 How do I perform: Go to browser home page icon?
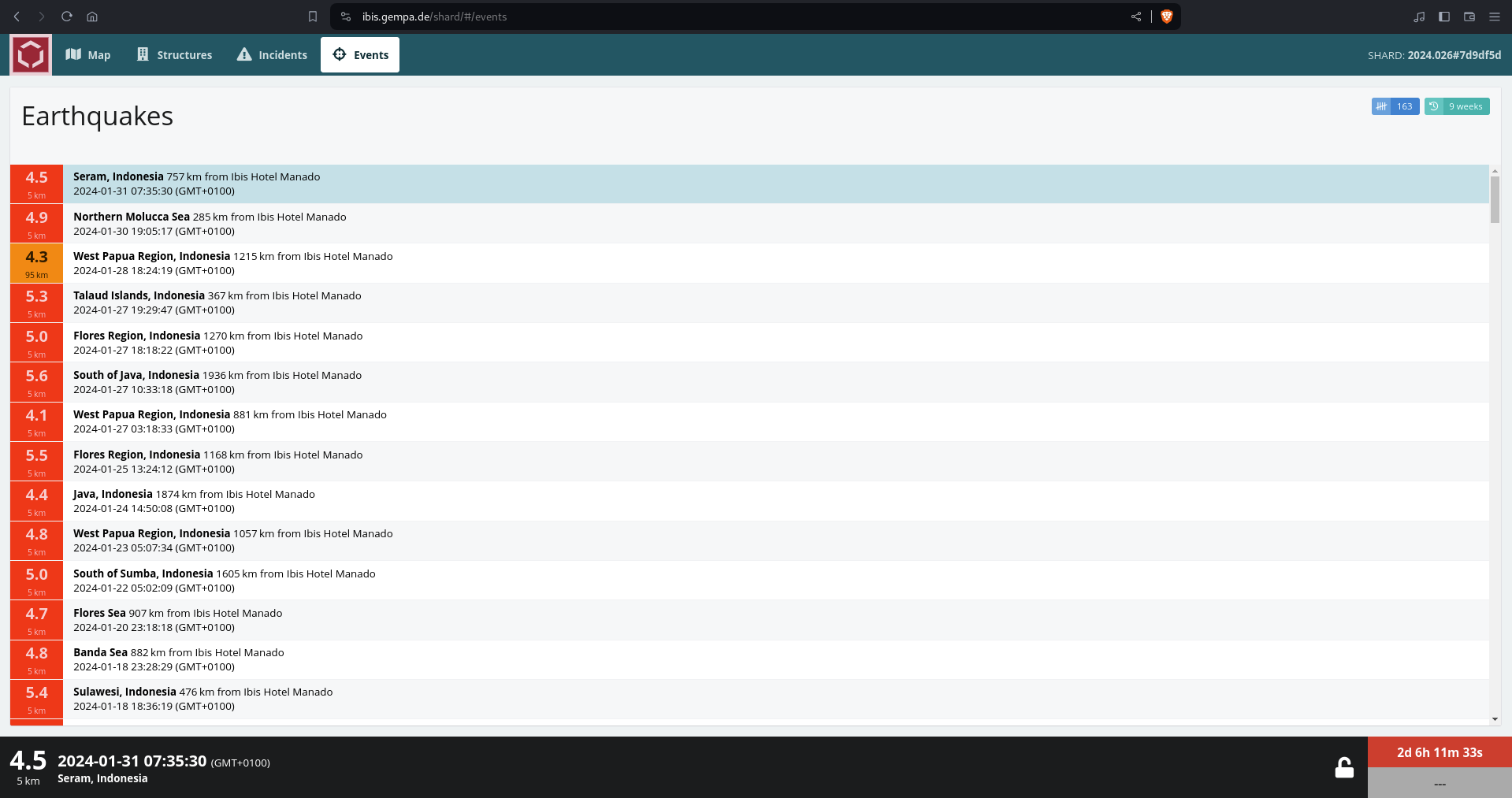point(92,17)
